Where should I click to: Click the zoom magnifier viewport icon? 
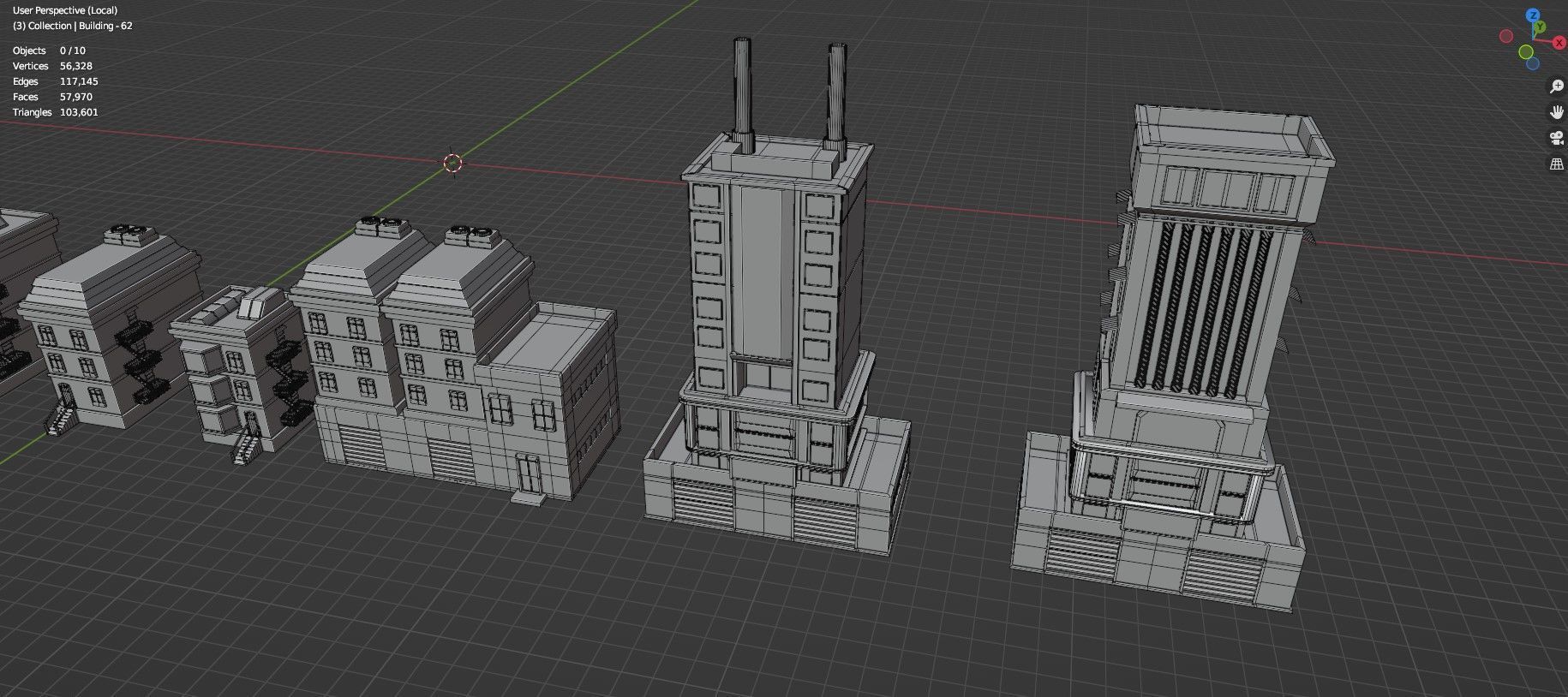pyautogui.click(x=1557, y=86)
